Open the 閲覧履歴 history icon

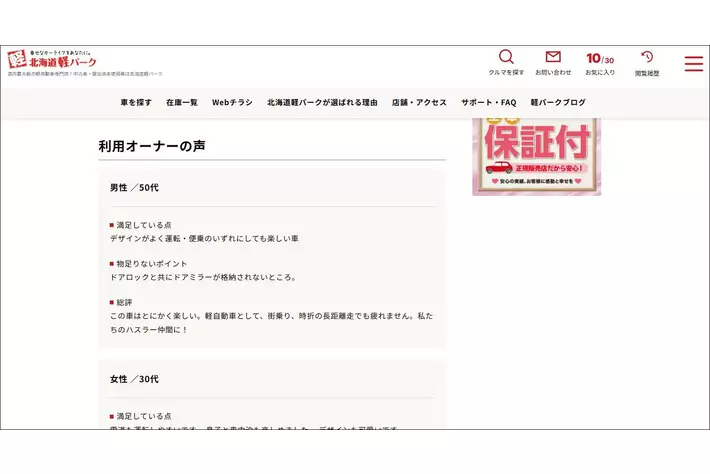[647, 57]
